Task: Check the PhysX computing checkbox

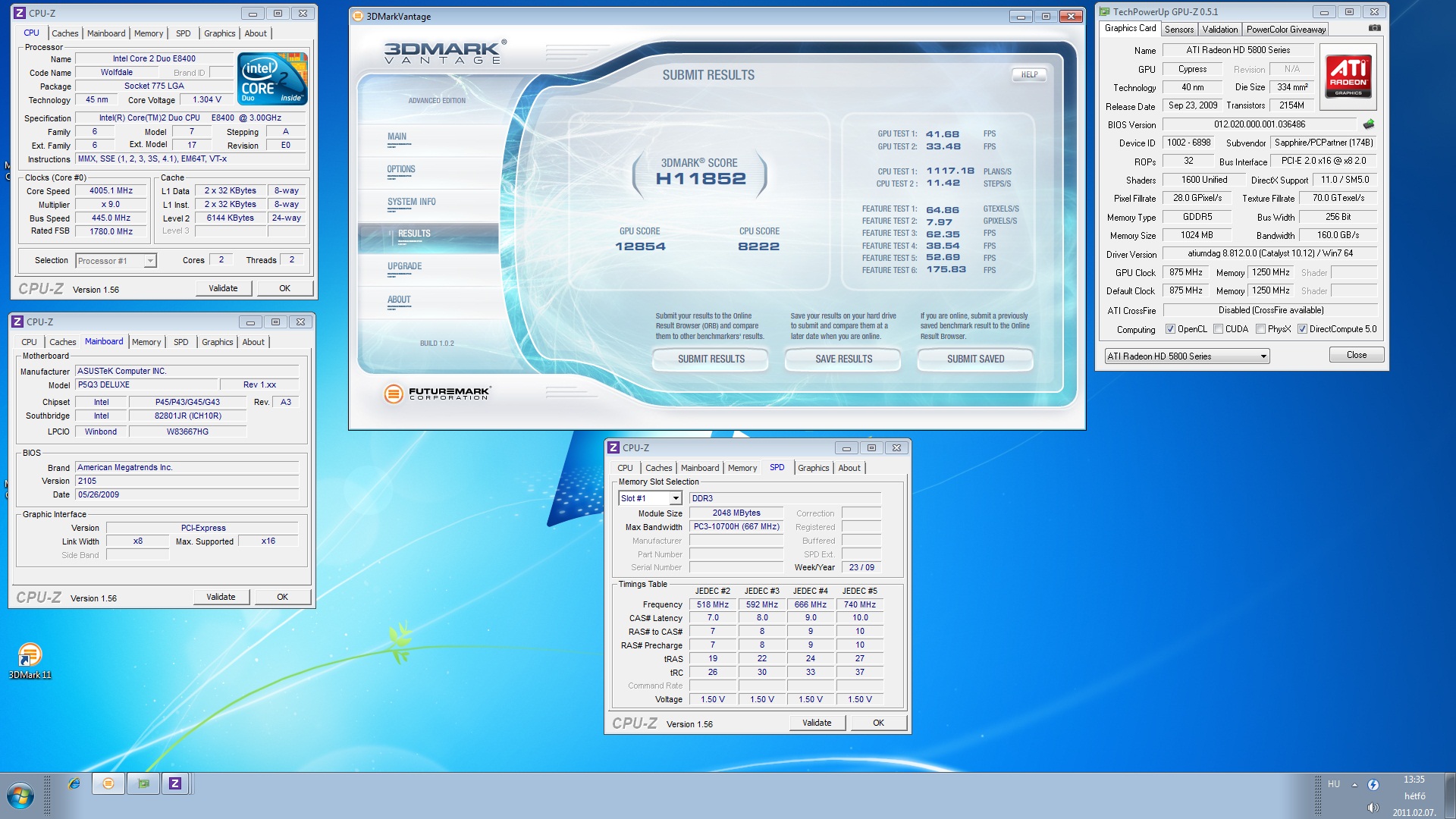Action: click(x=1260, y=329)
